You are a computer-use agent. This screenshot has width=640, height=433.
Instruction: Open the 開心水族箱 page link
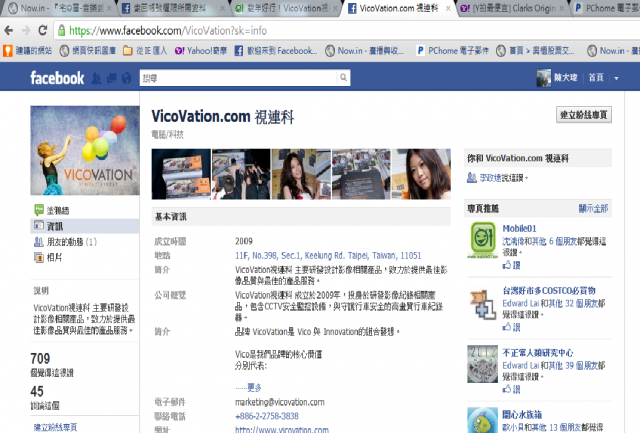[522, 415]
